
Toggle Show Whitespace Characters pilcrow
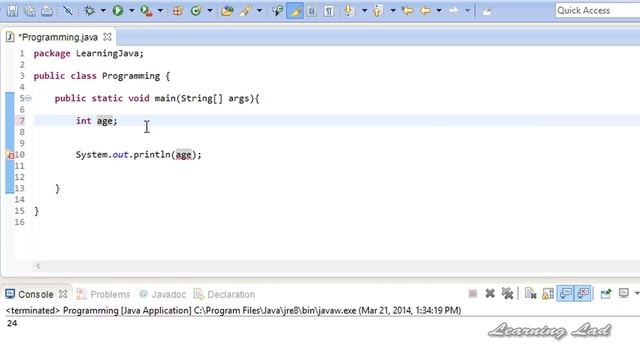[x=329, y=11]
